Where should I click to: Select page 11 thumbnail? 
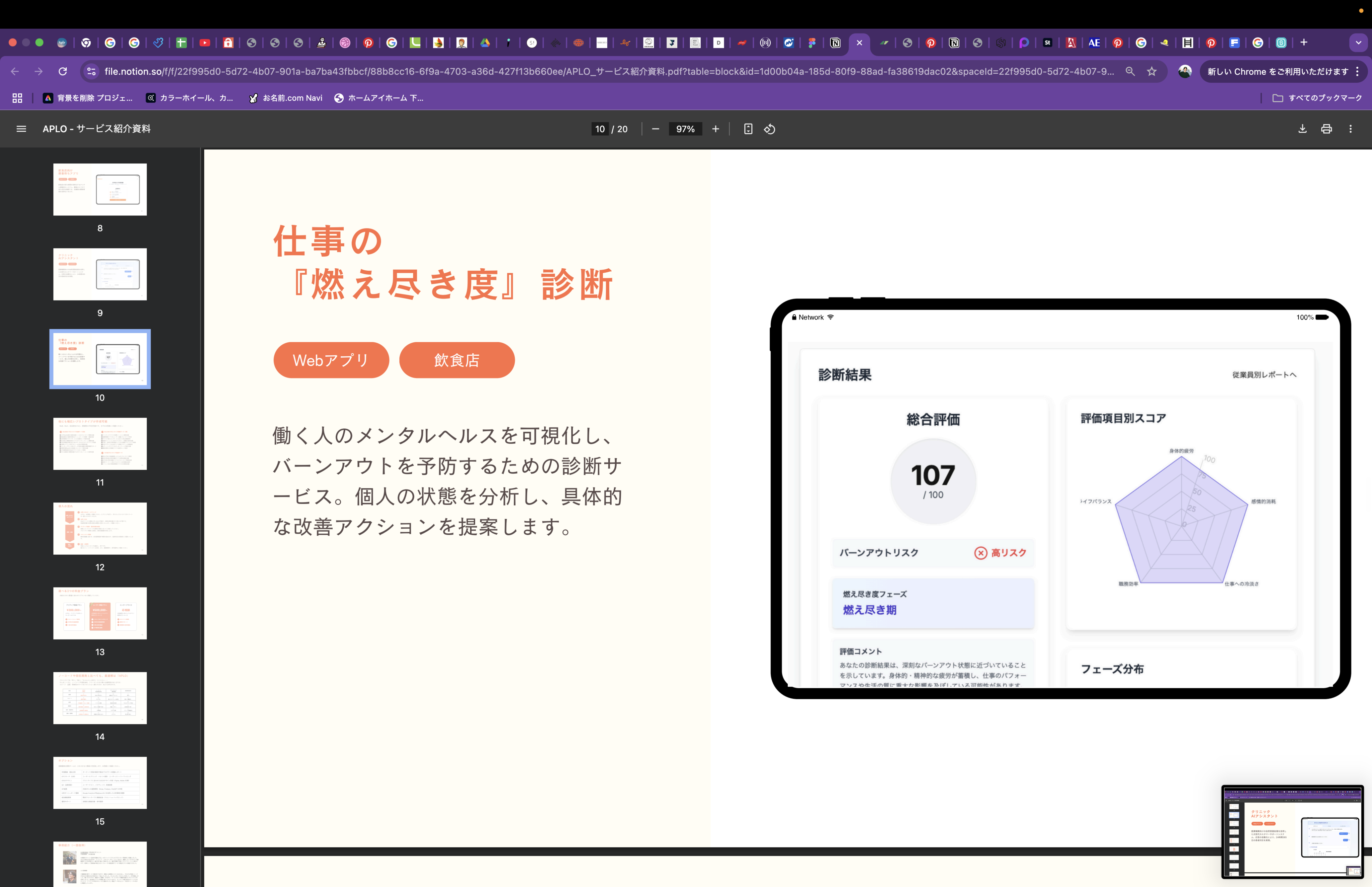click(x=100, y=443)
